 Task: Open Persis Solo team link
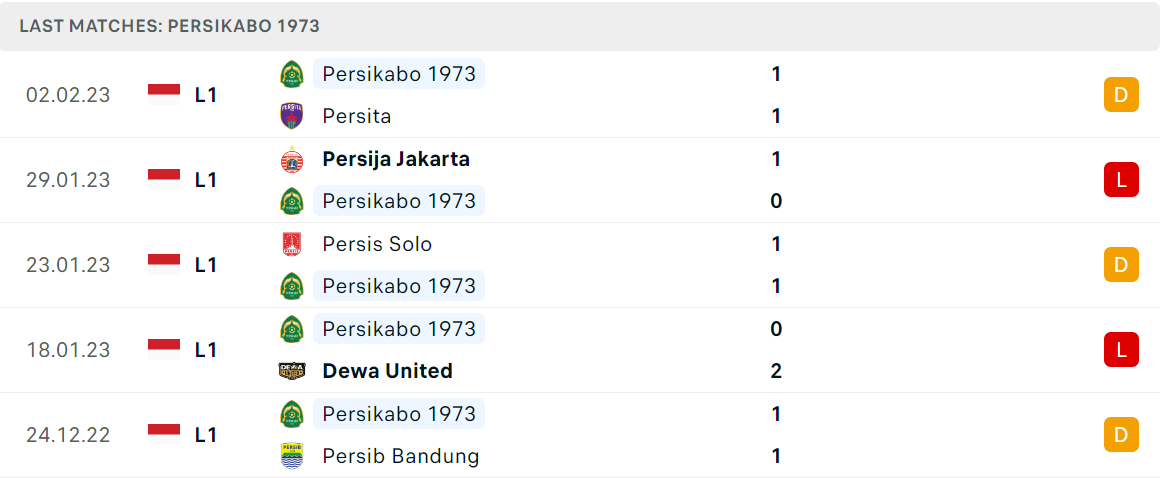[377, 244]
